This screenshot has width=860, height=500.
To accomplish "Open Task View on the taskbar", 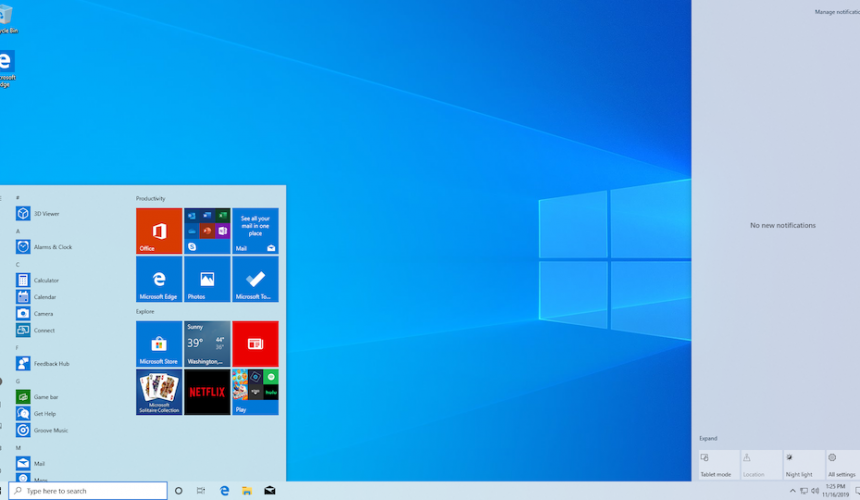I will pyautogui.click(x=201, y=491).
